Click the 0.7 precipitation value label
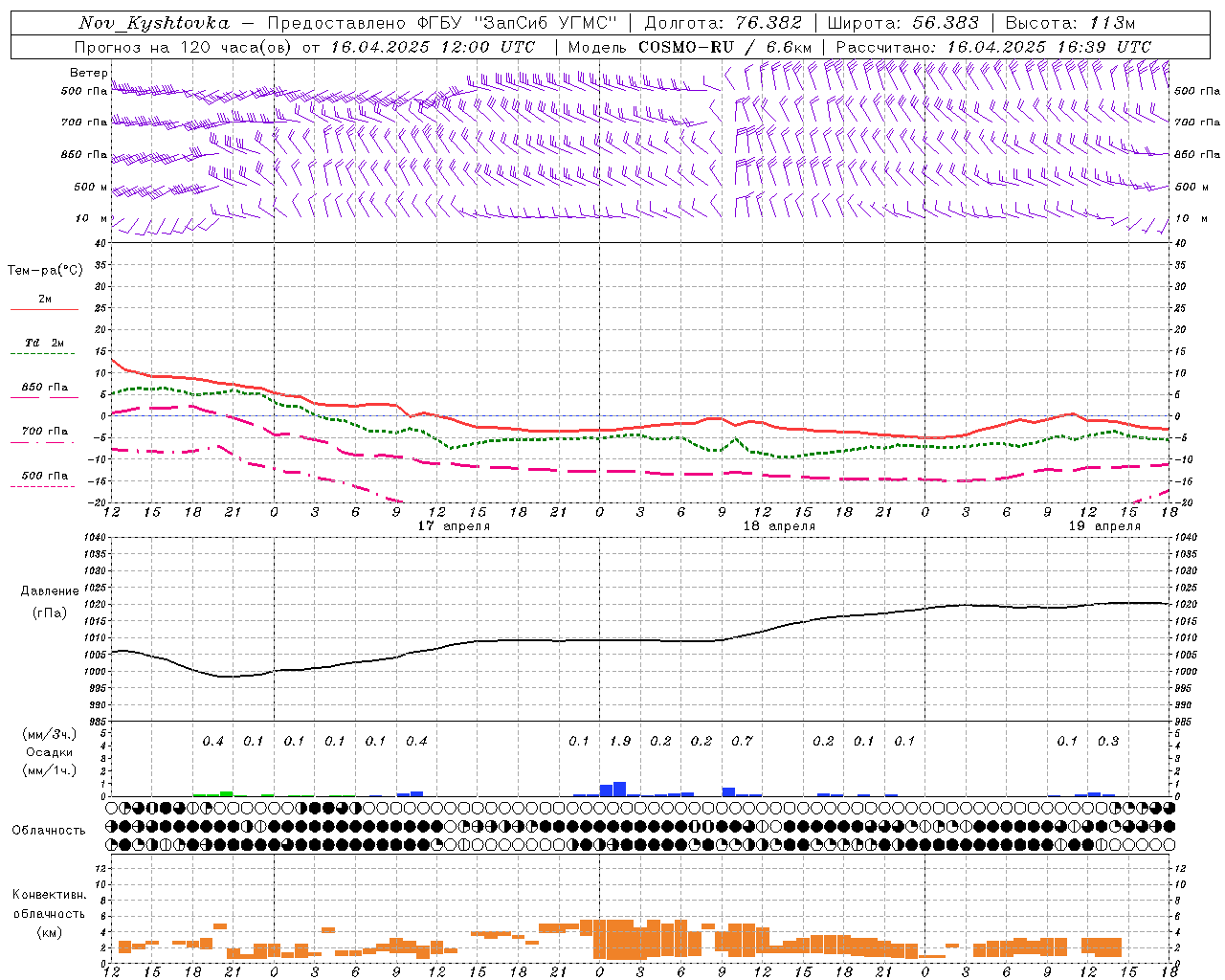The height and width of the screenshot is (980, 1225). [742, 741]
